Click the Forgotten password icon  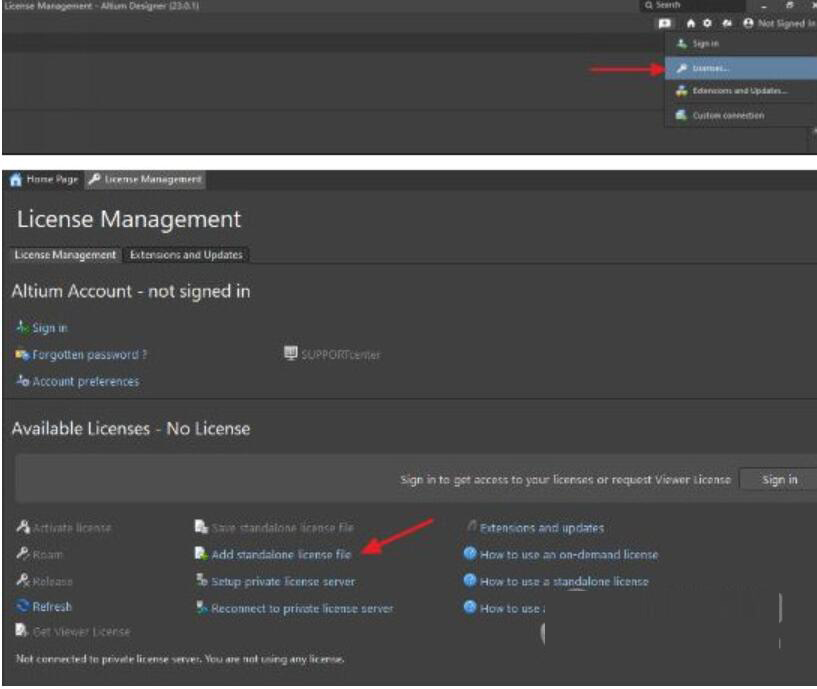[22, 354]
